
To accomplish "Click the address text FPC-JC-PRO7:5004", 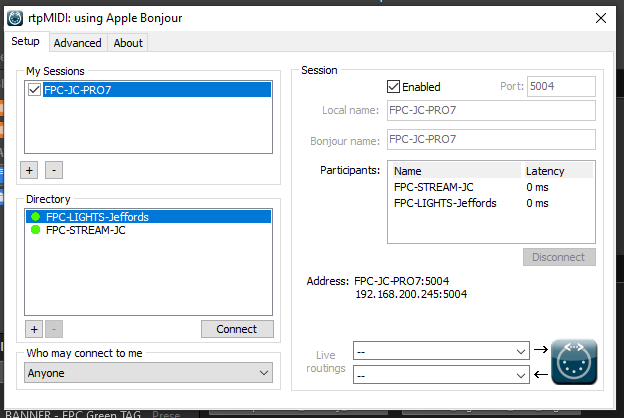I will click(x=402, y=281).
